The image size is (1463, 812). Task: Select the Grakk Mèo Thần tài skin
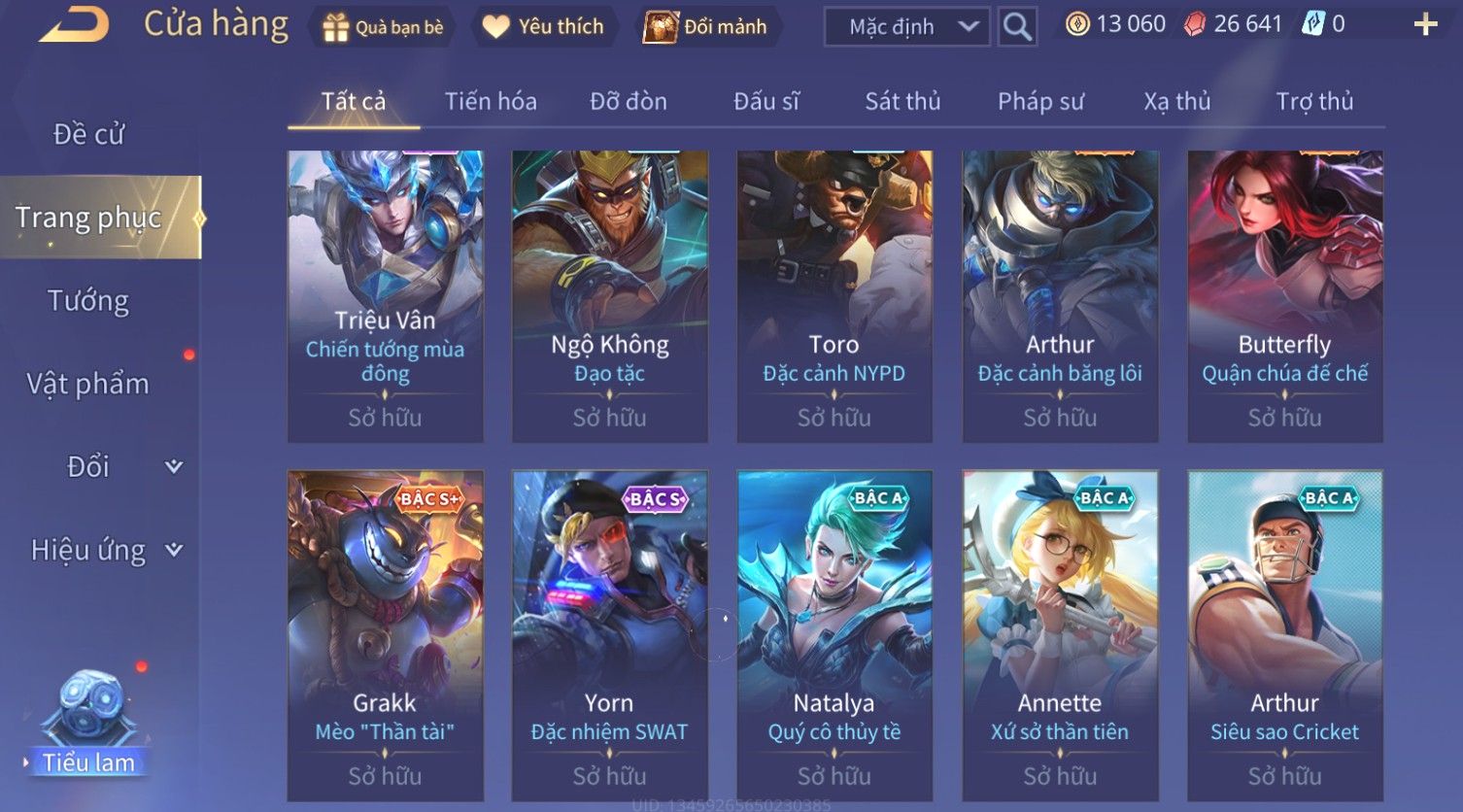(x=385, y=636)
